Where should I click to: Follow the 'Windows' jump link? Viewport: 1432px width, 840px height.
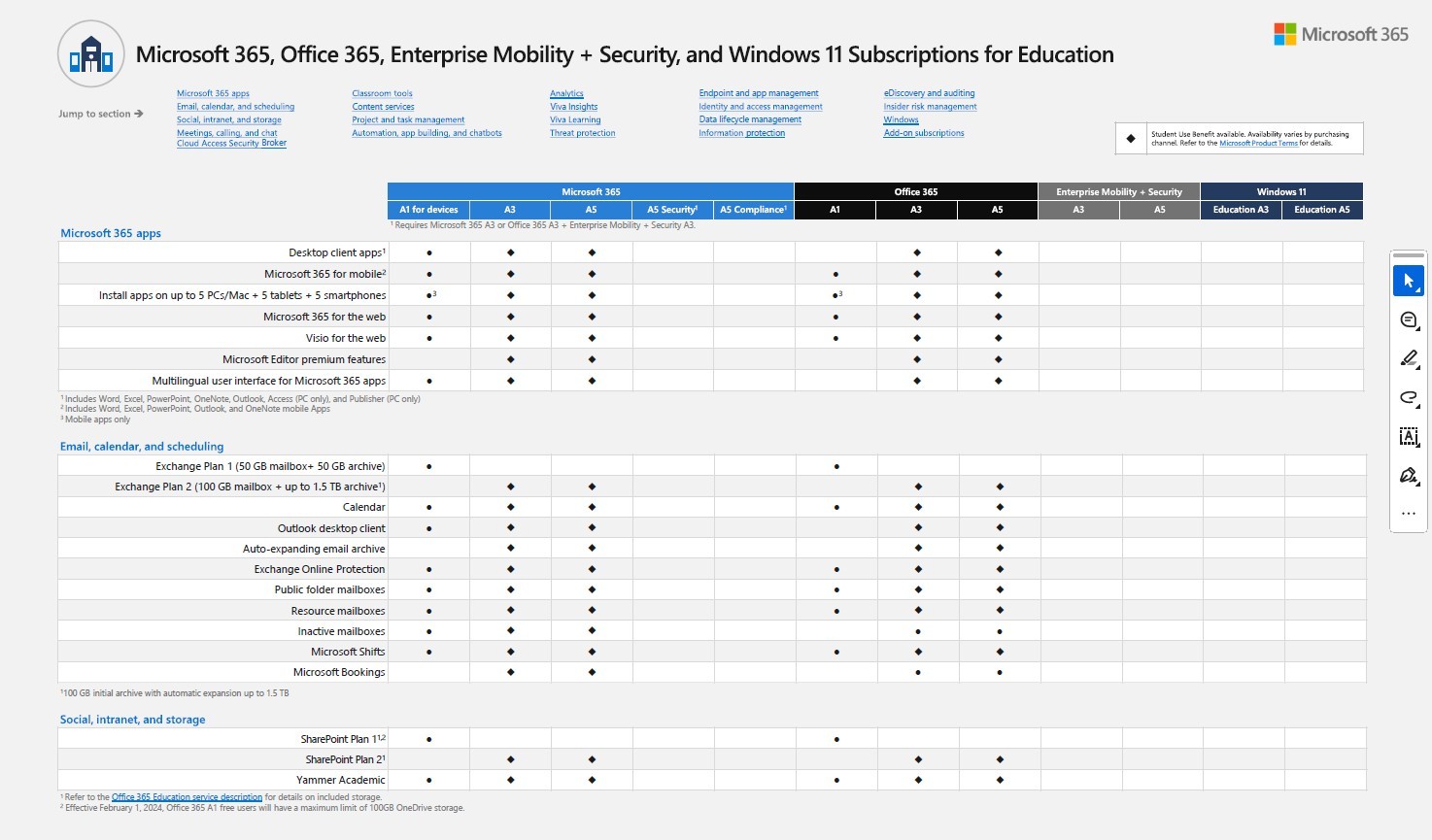pos(901,119)
